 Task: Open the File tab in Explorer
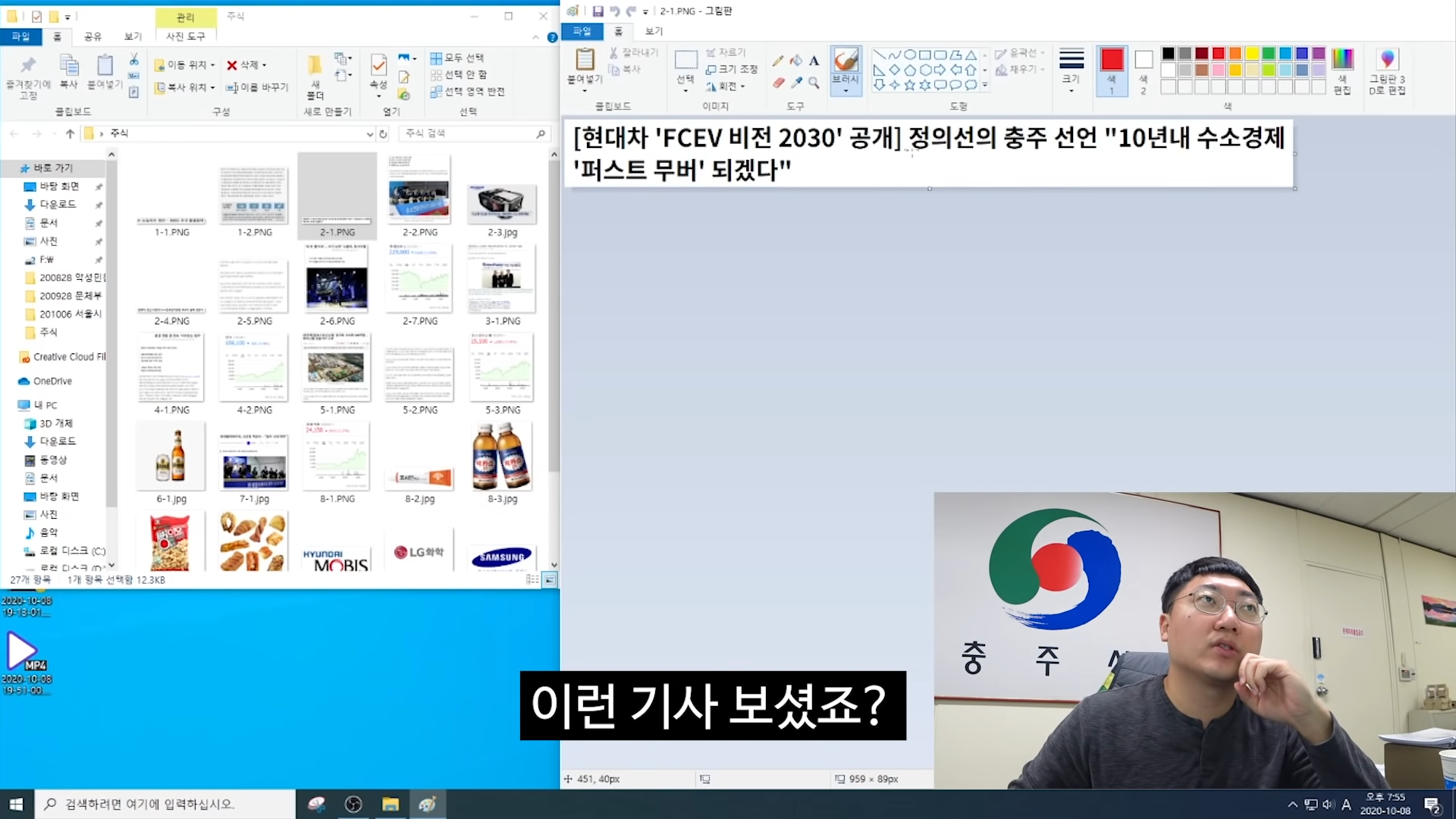pyautogui.click(x=21, y=36)
